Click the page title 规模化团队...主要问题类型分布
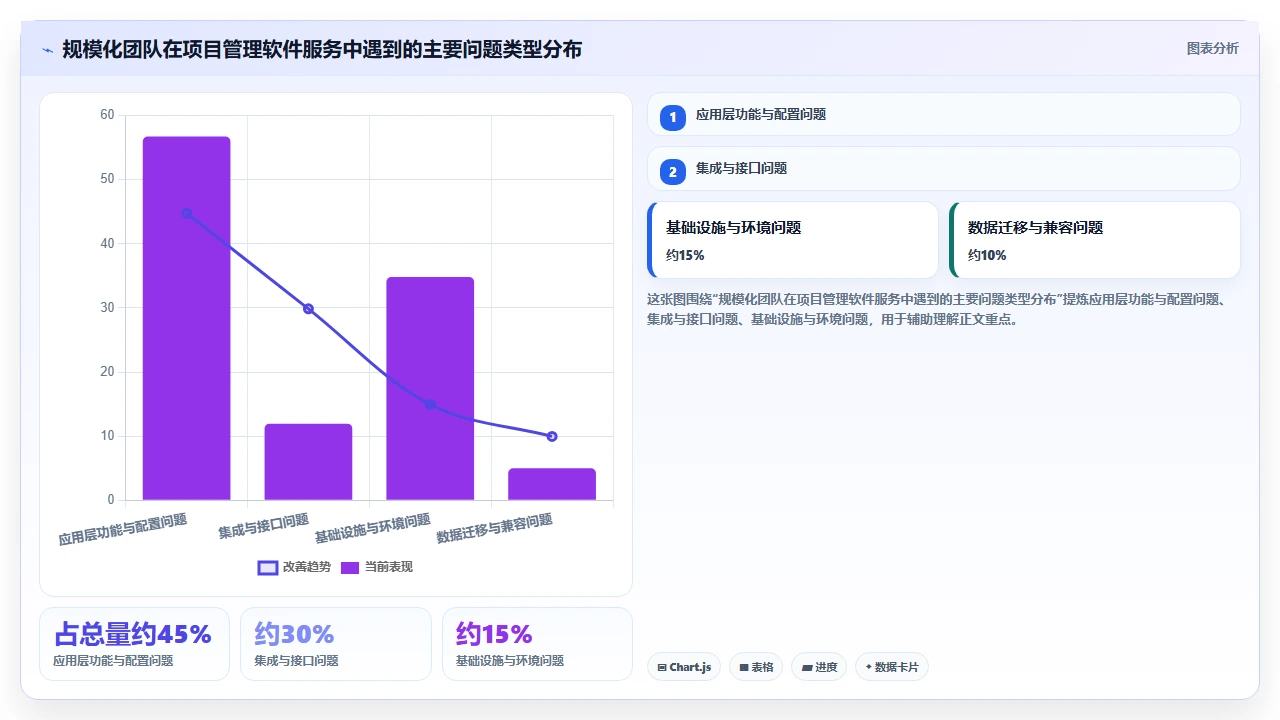The image size is (1280, 720). point(322,49)
